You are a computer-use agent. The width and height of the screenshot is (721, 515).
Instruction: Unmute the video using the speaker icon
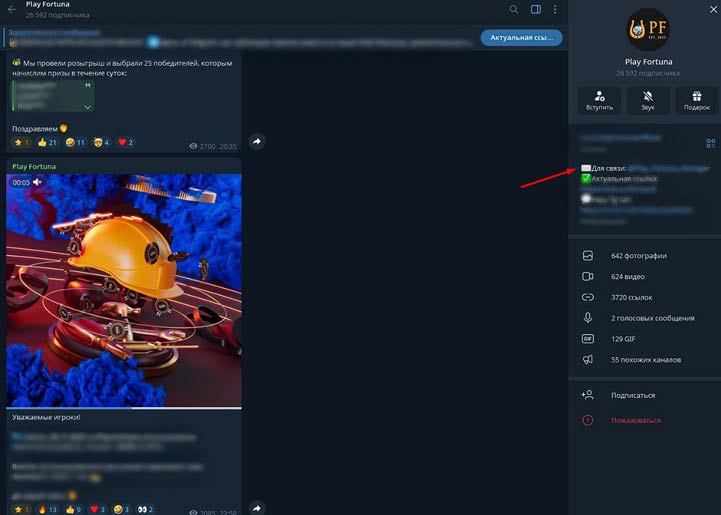pos(38,183)
